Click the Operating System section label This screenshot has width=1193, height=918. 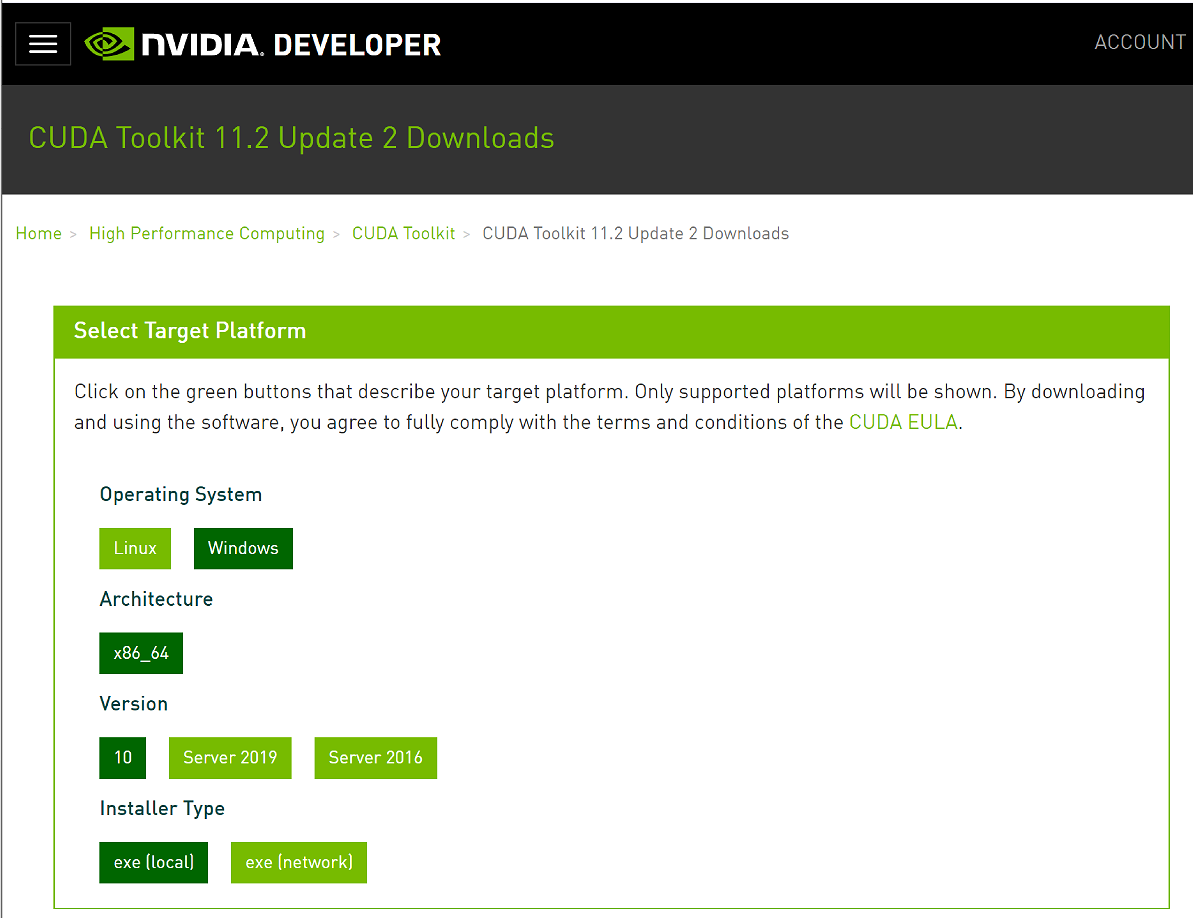click(x=180, y=494)
